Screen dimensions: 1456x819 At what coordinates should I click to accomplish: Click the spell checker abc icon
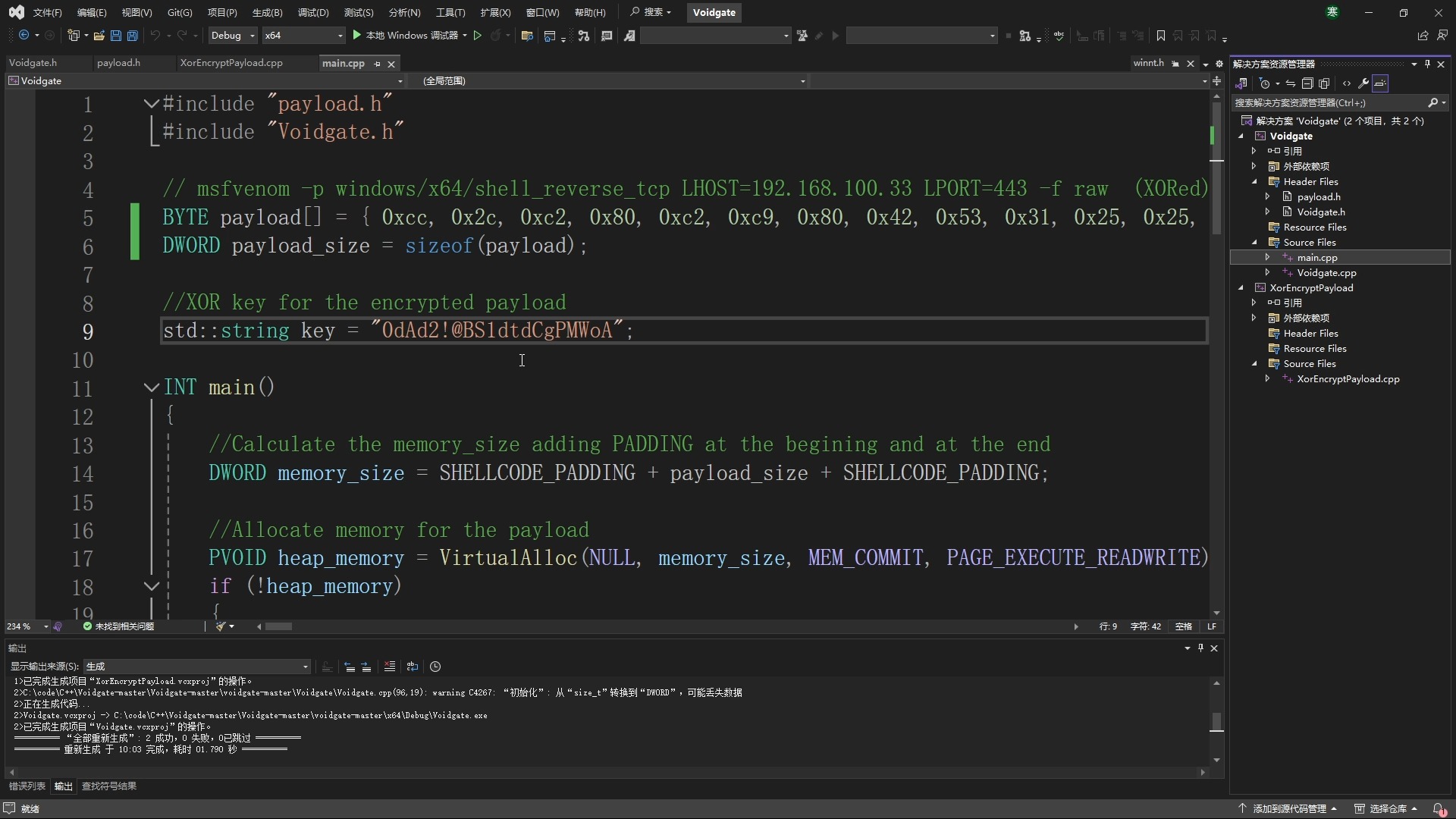coord(1059,36)
